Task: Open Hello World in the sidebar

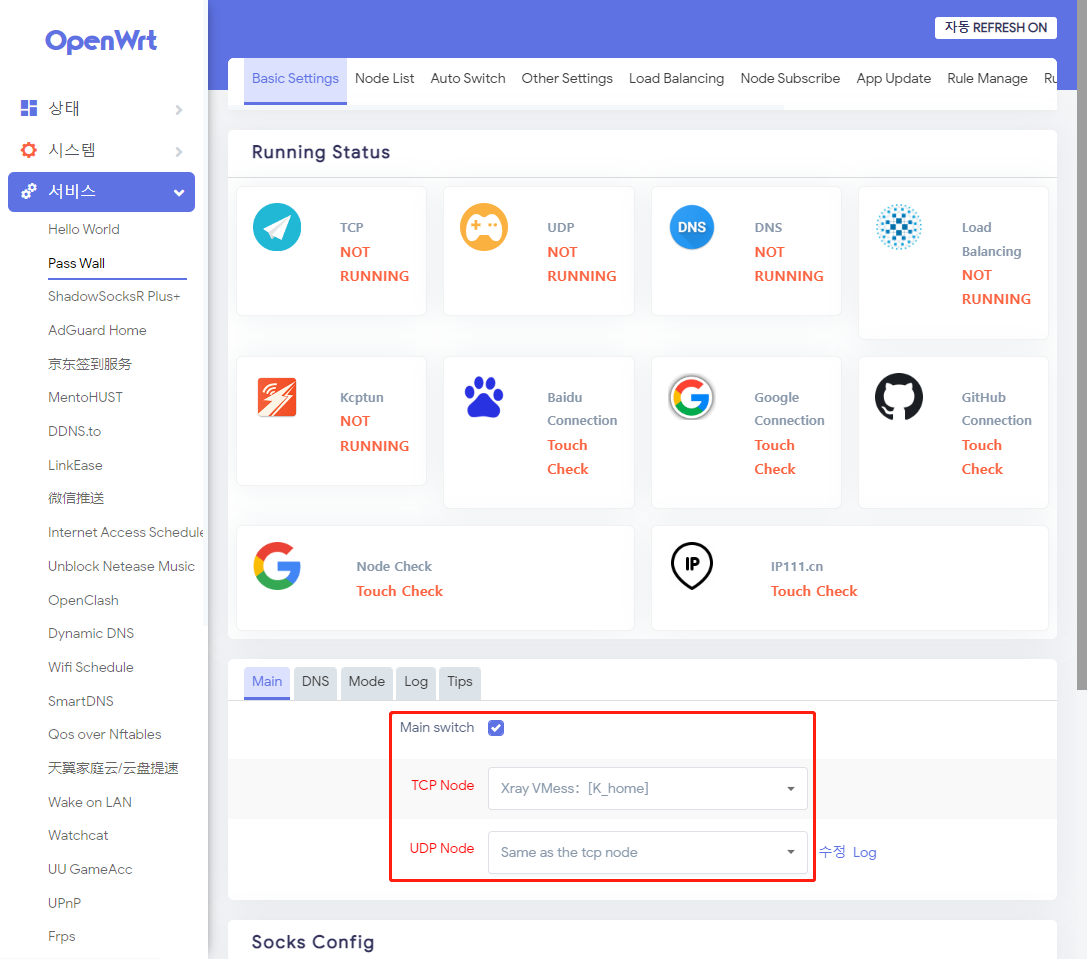Action: coord(84,230)
